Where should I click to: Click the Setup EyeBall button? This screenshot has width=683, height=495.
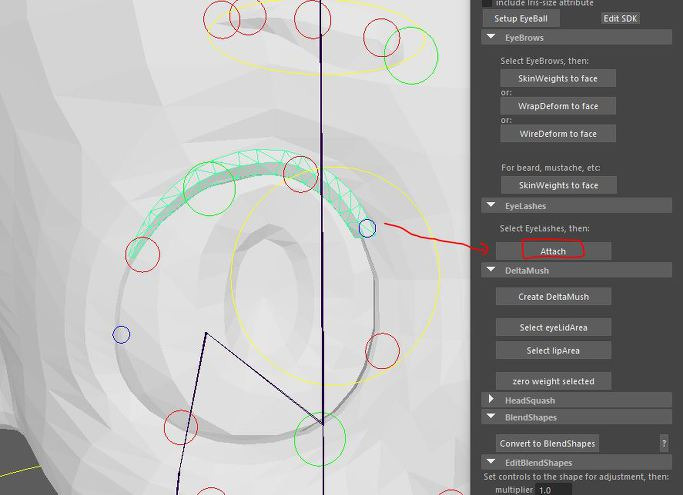coord(521,18)
